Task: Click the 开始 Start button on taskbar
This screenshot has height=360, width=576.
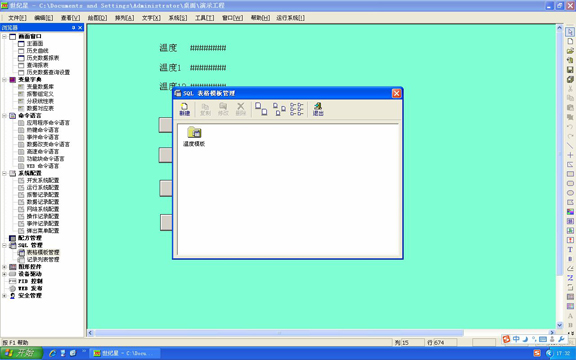Action: 22,353
